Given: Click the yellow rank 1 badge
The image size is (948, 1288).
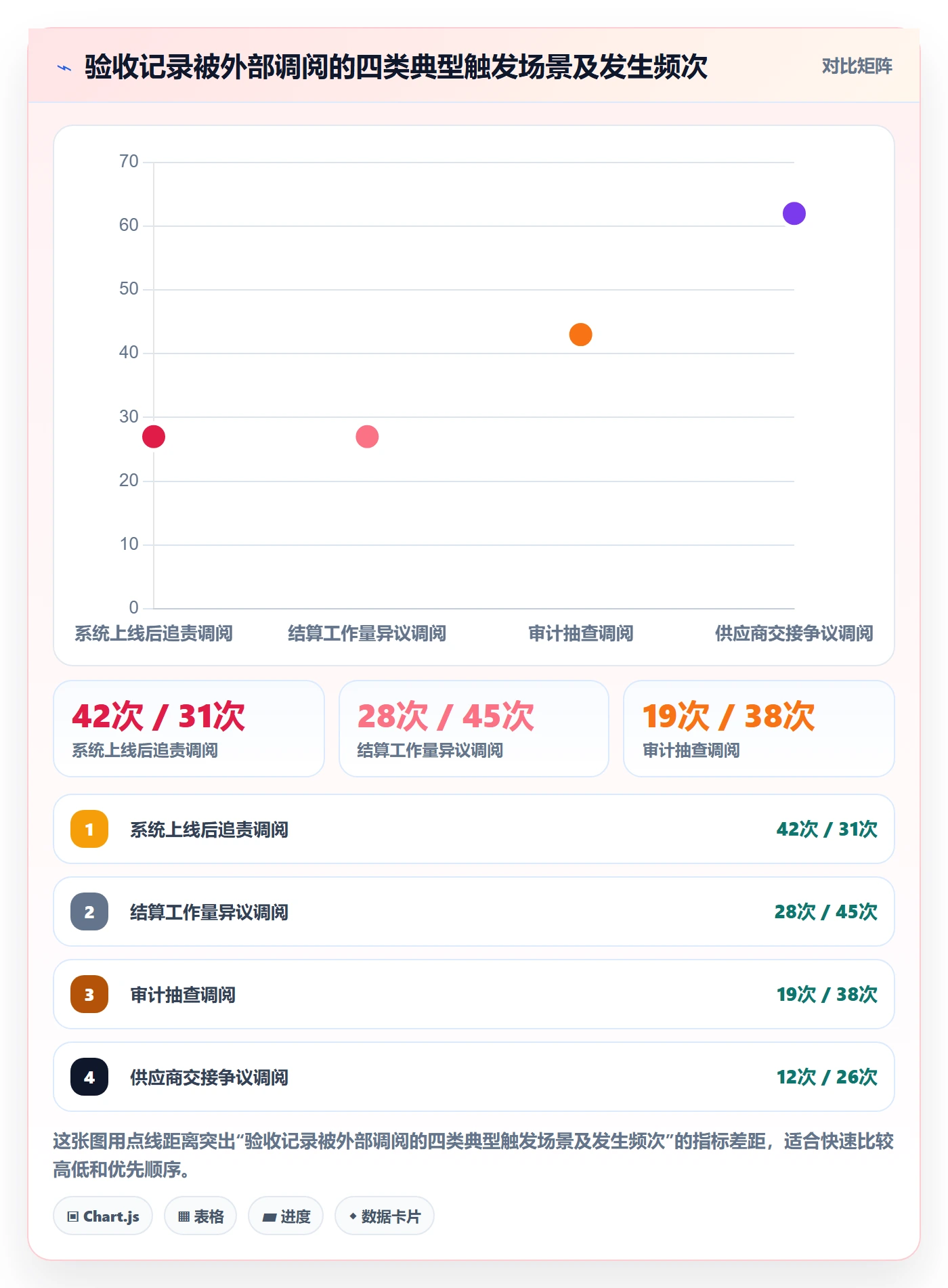Looking at the screenshot, I should click(89, 829).
